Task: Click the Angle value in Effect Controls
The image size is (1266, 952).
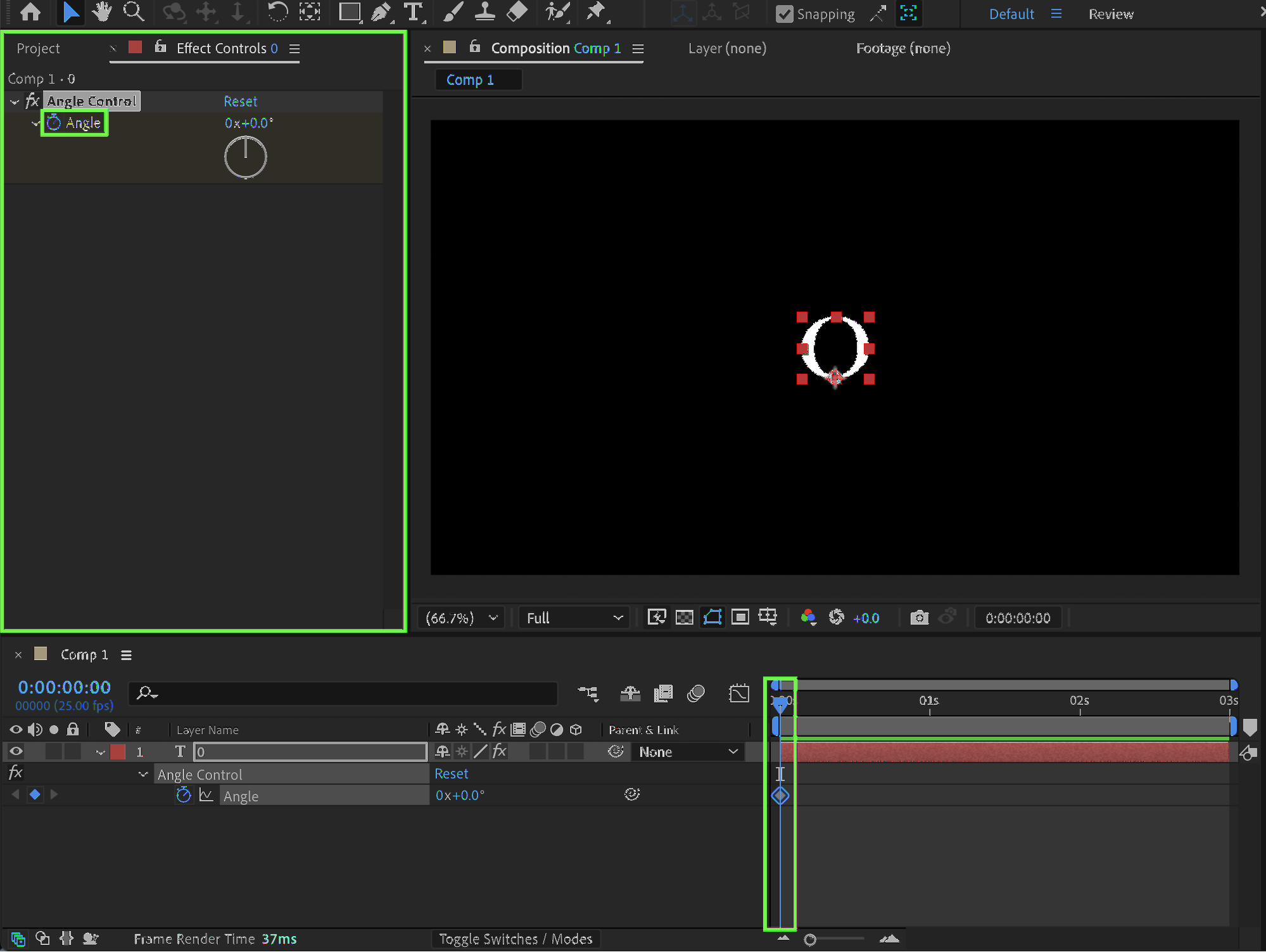Action: coord(249,124)
